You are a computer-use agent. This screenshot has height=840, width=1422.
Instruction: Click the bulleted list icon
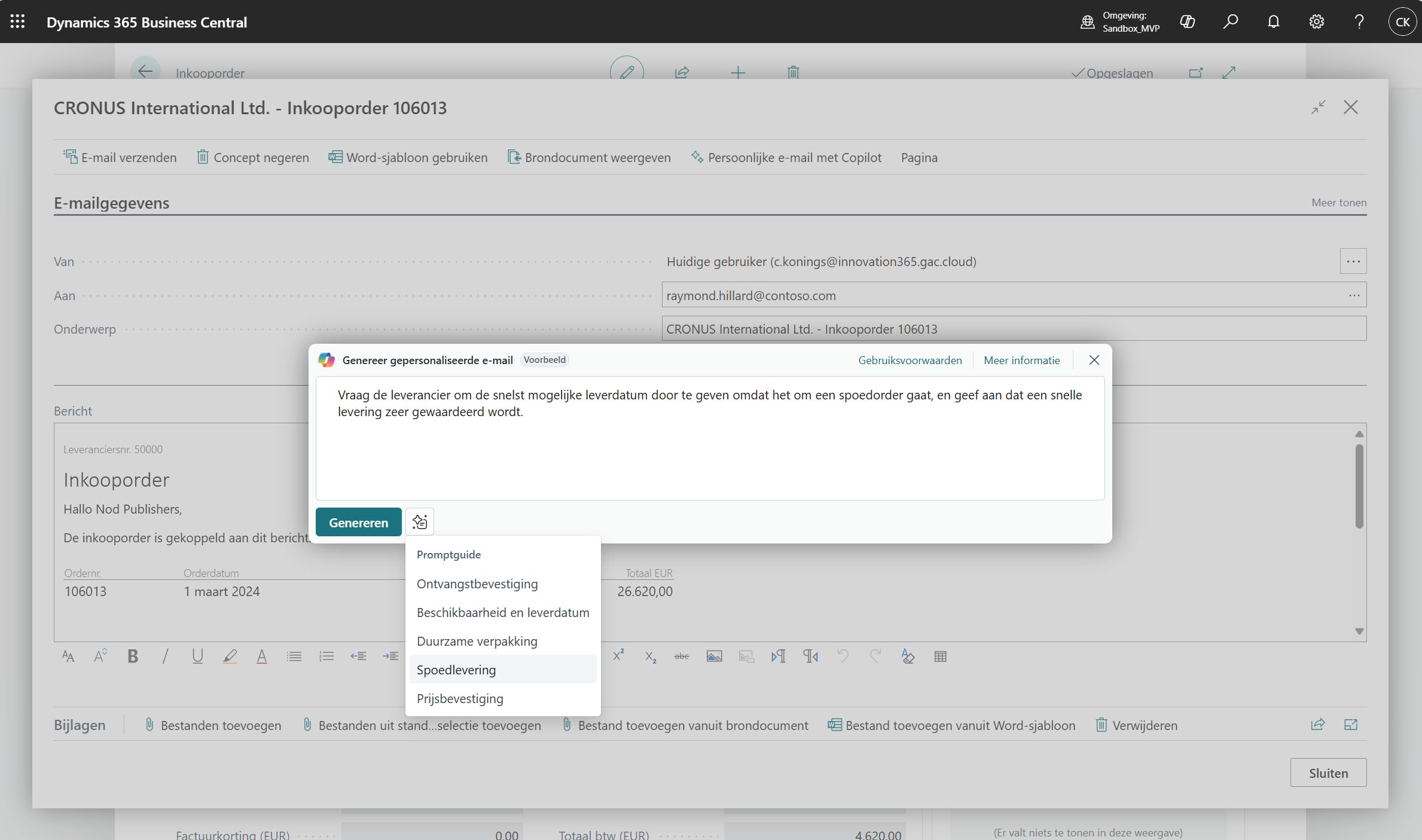(294, 656)
